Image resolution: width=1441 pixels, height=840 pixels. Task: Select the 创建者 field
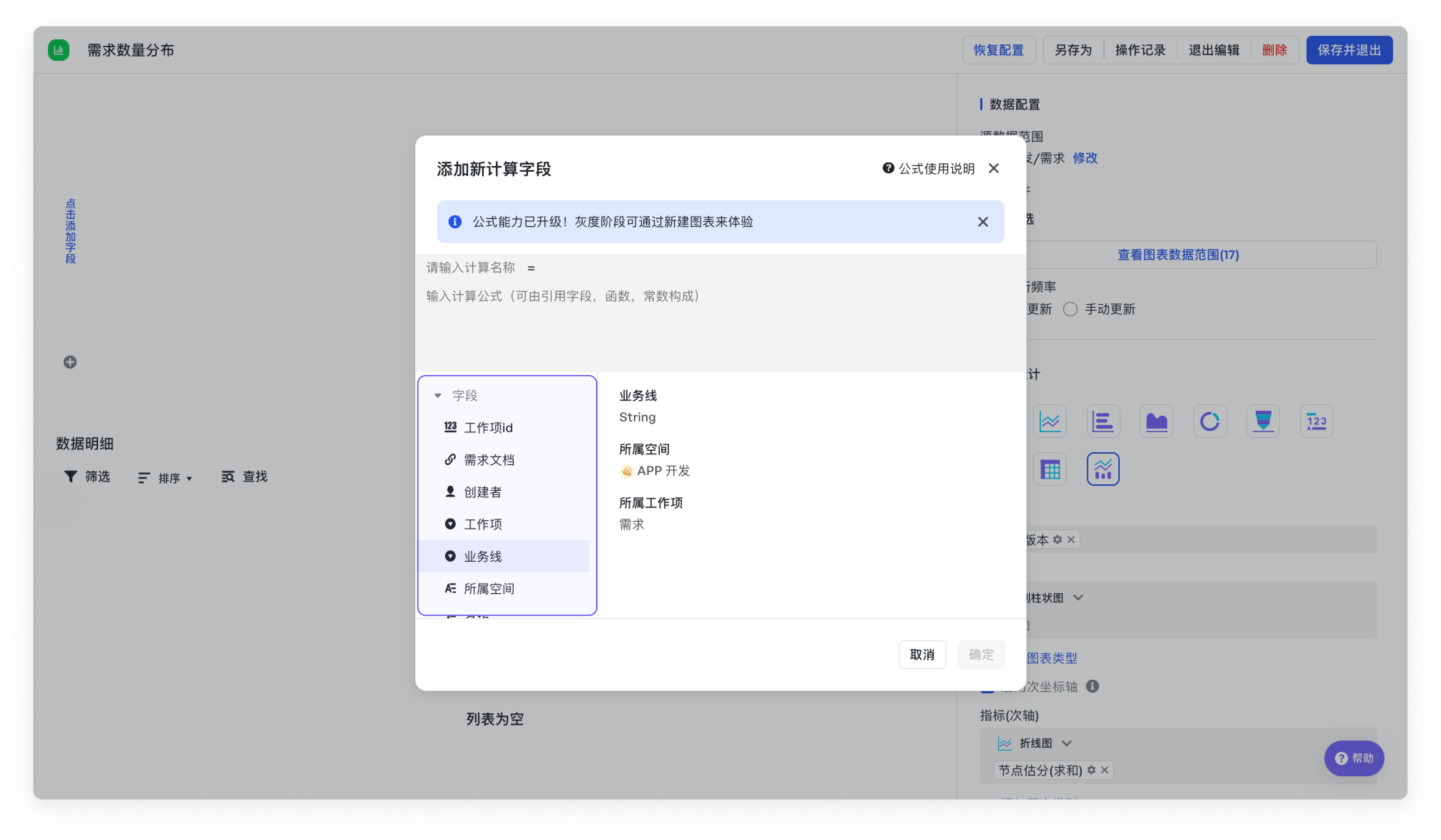pyautogui.click(x=504, y=492)
